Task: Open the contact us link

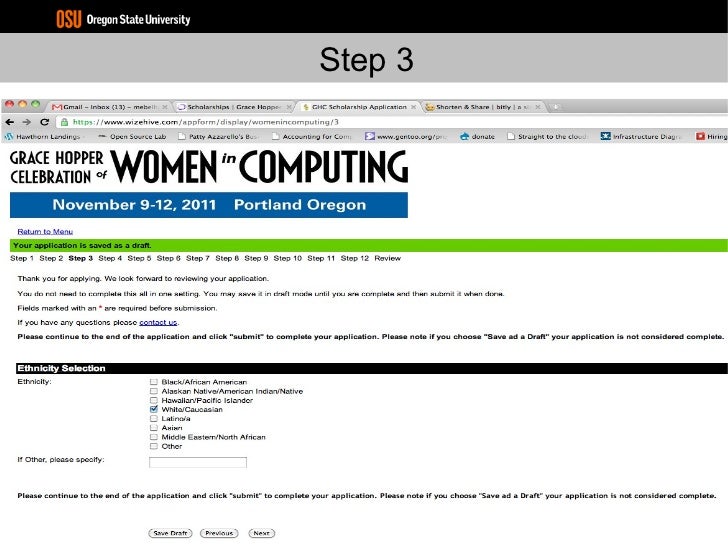Action: coord(158,322)
